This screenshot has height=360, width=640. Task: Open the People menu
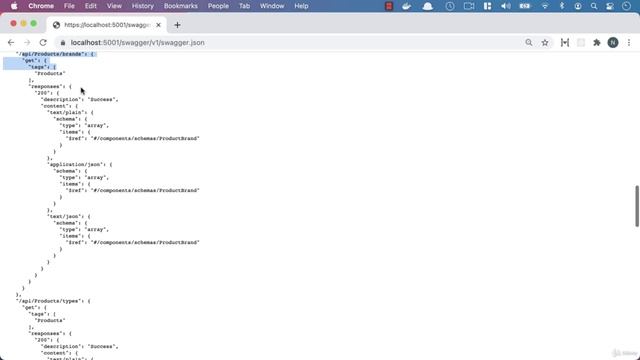(218, 6)
